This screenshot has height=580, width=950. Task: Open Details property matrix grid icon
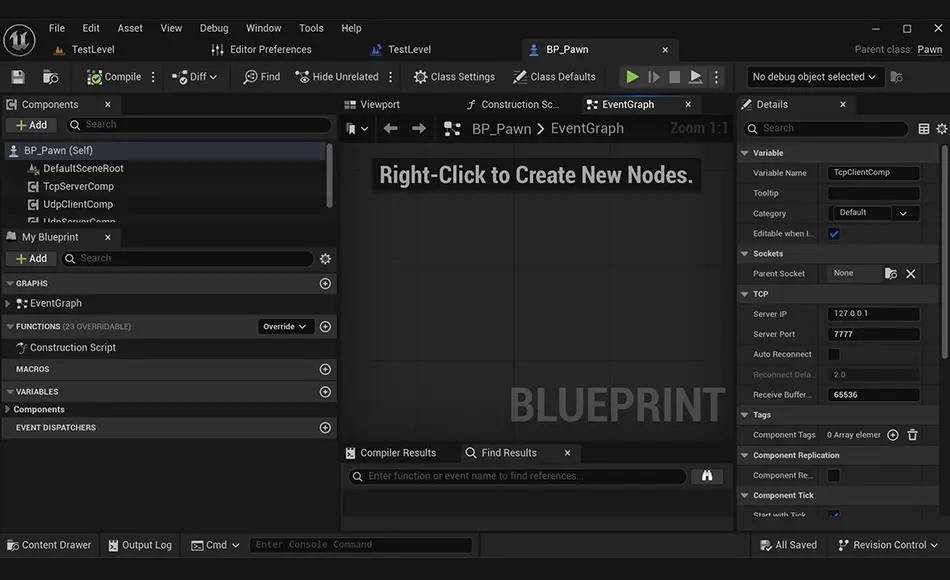pyautogui.click(x=923, y=128)
